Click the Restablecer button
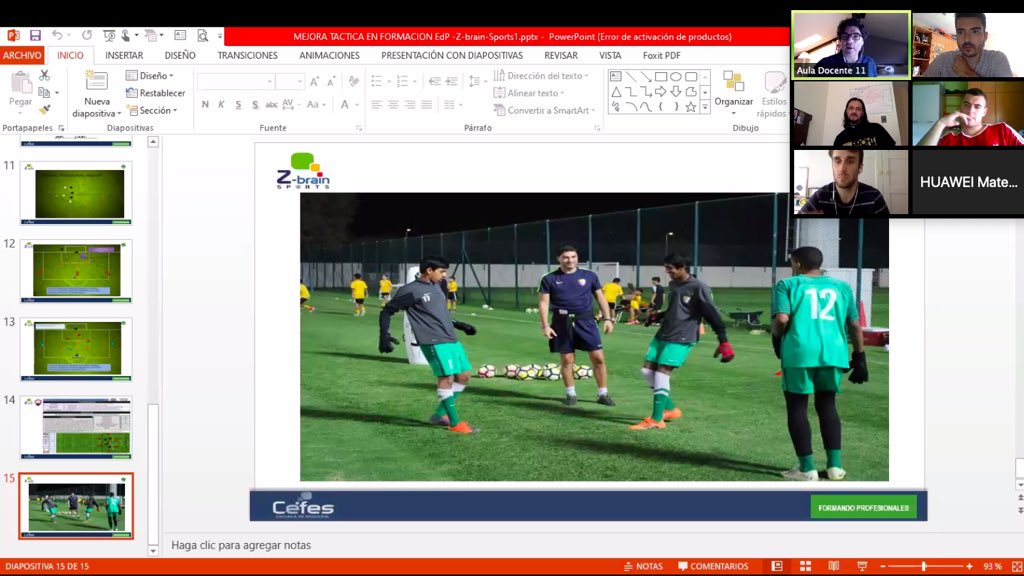This screenshot has height=576, width=1024. [x=155, y=93]
